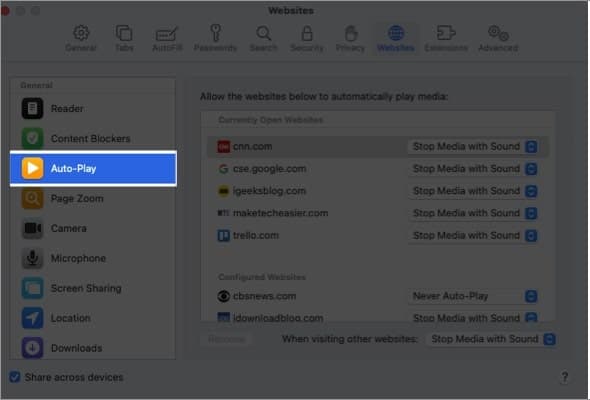Open Camera settings in the sidebar

[x=93, y=228]
